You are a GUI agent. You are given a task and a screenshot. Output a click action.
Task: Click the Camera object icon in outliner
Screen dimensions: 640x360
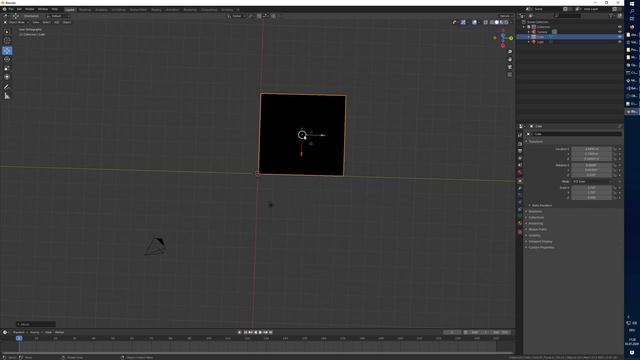pos(533,32)
